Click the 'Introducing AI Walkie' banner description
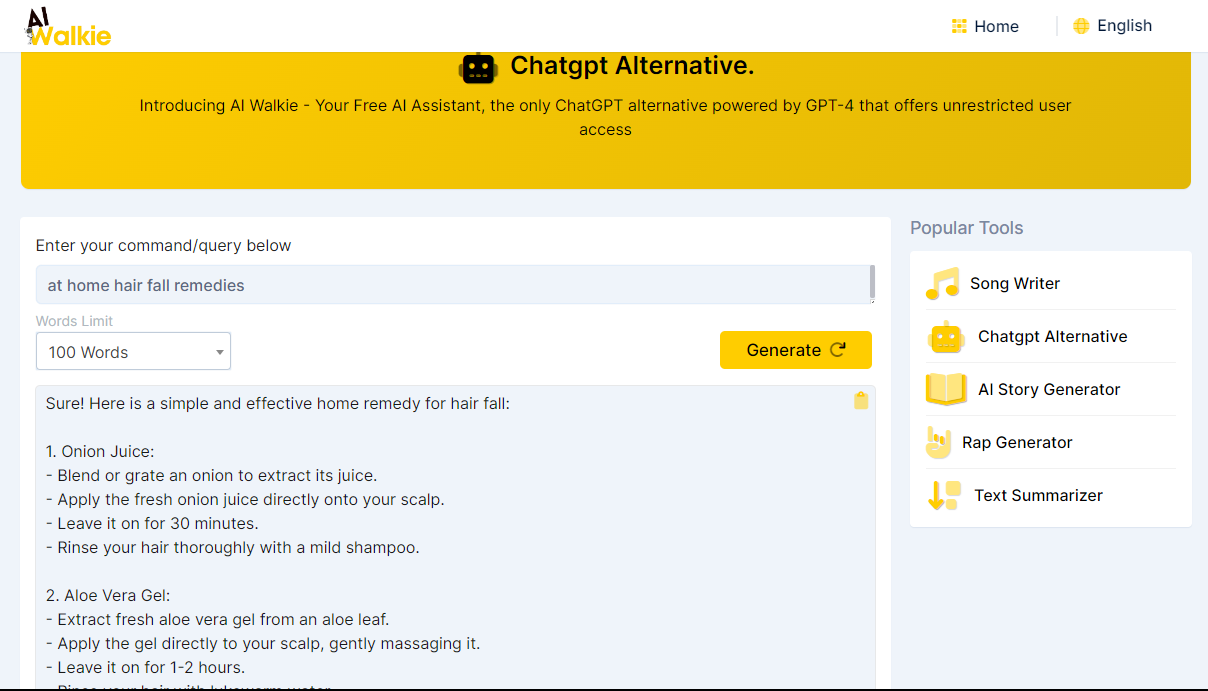 coord(605,117)
